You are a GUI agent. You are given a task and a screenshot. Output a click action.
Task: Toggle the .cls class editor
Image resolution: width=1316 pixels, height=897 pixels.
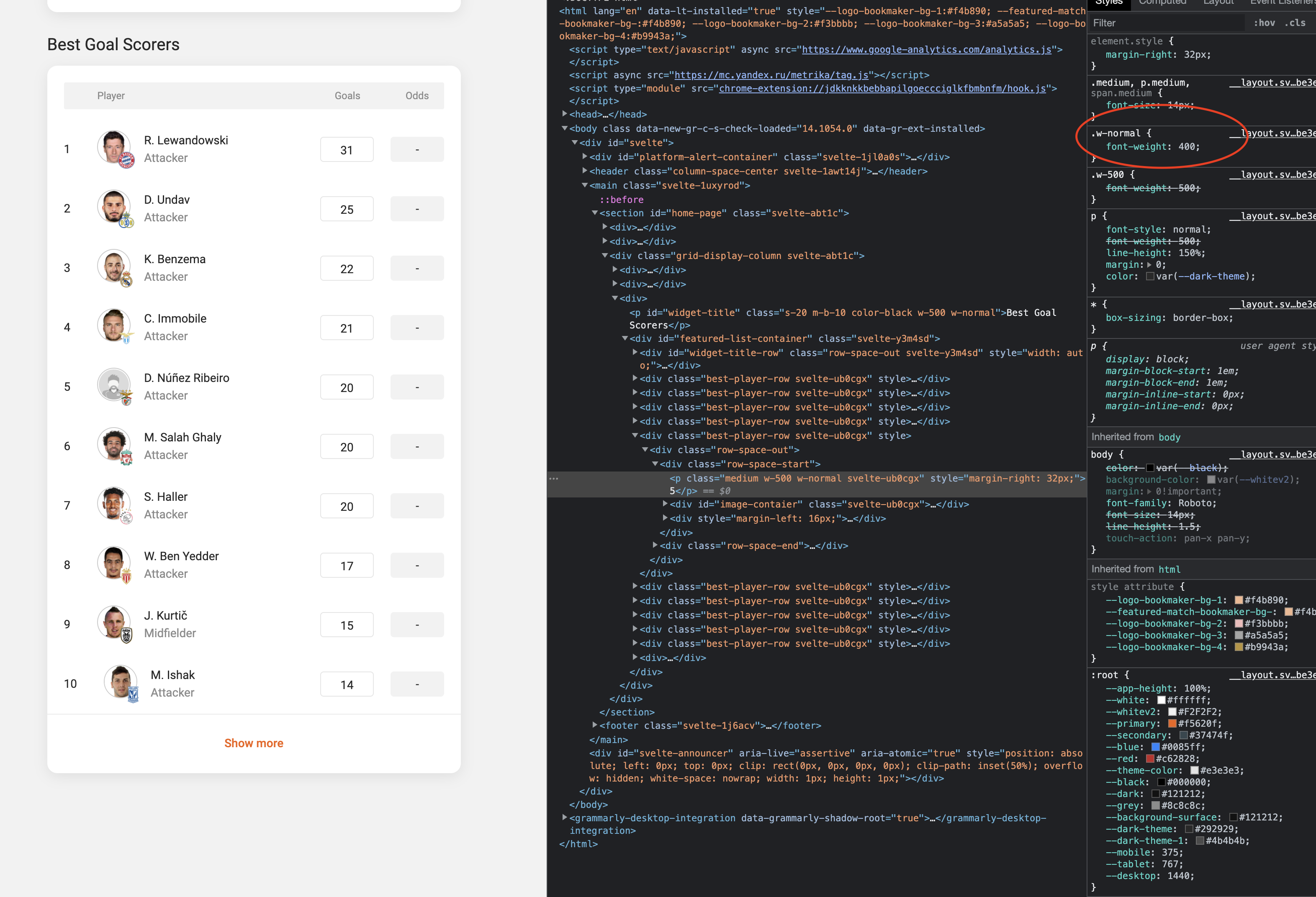pos(1295,23)
